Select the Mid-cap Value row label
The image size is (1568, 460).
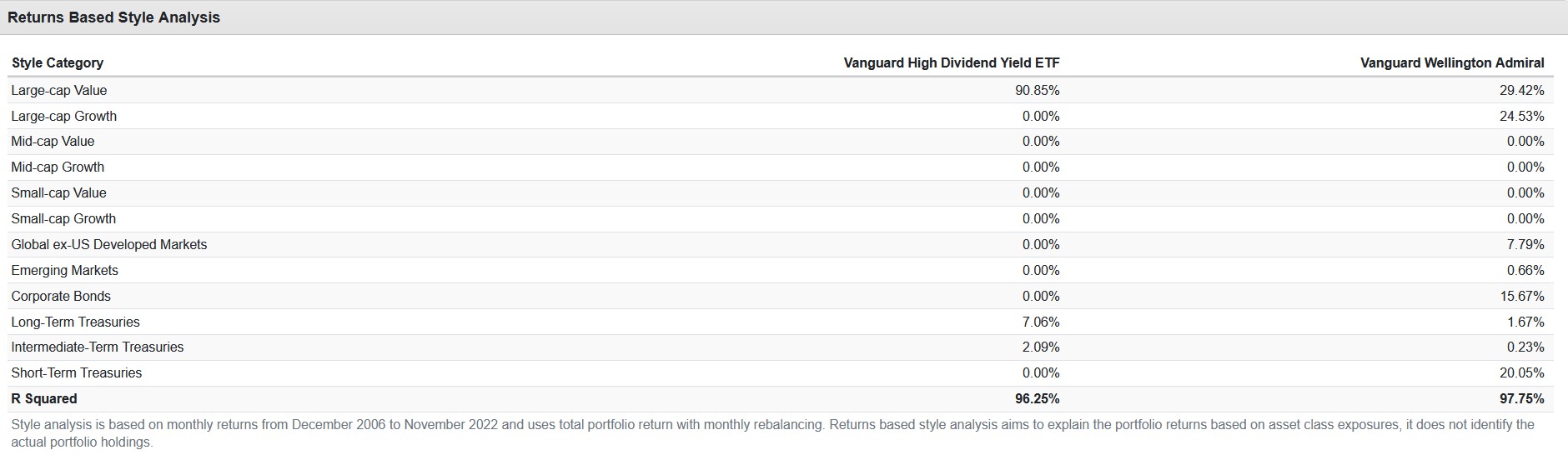point(53,142)
